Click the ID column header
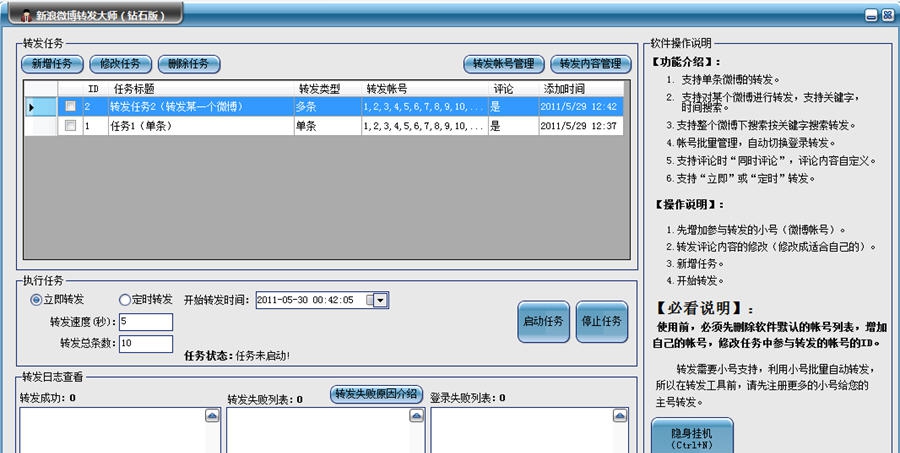Viewport: 900px width, 453px height. 96,89
